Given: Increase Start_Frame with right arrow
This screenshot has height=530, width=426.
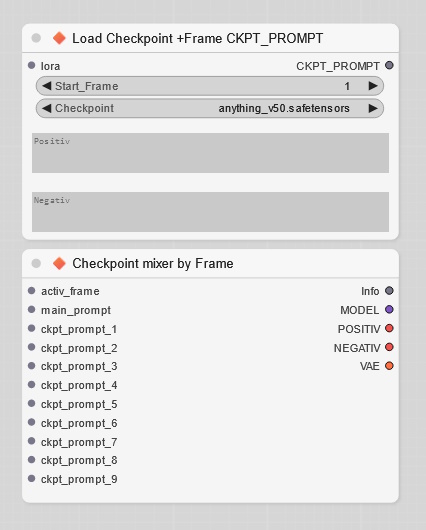Looking at the screenshot, I should click(373, 86).
